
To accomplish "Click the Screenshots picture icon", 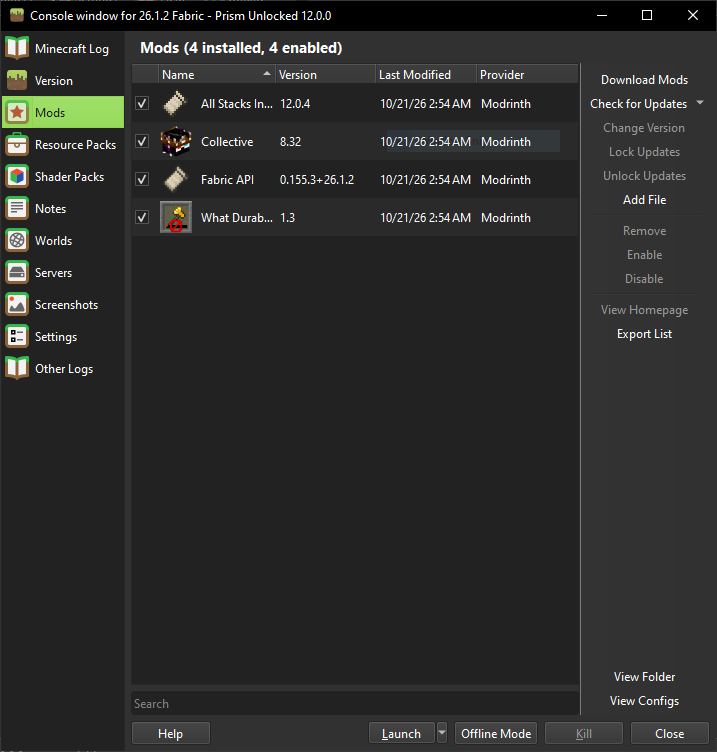I will click(17, 305).
